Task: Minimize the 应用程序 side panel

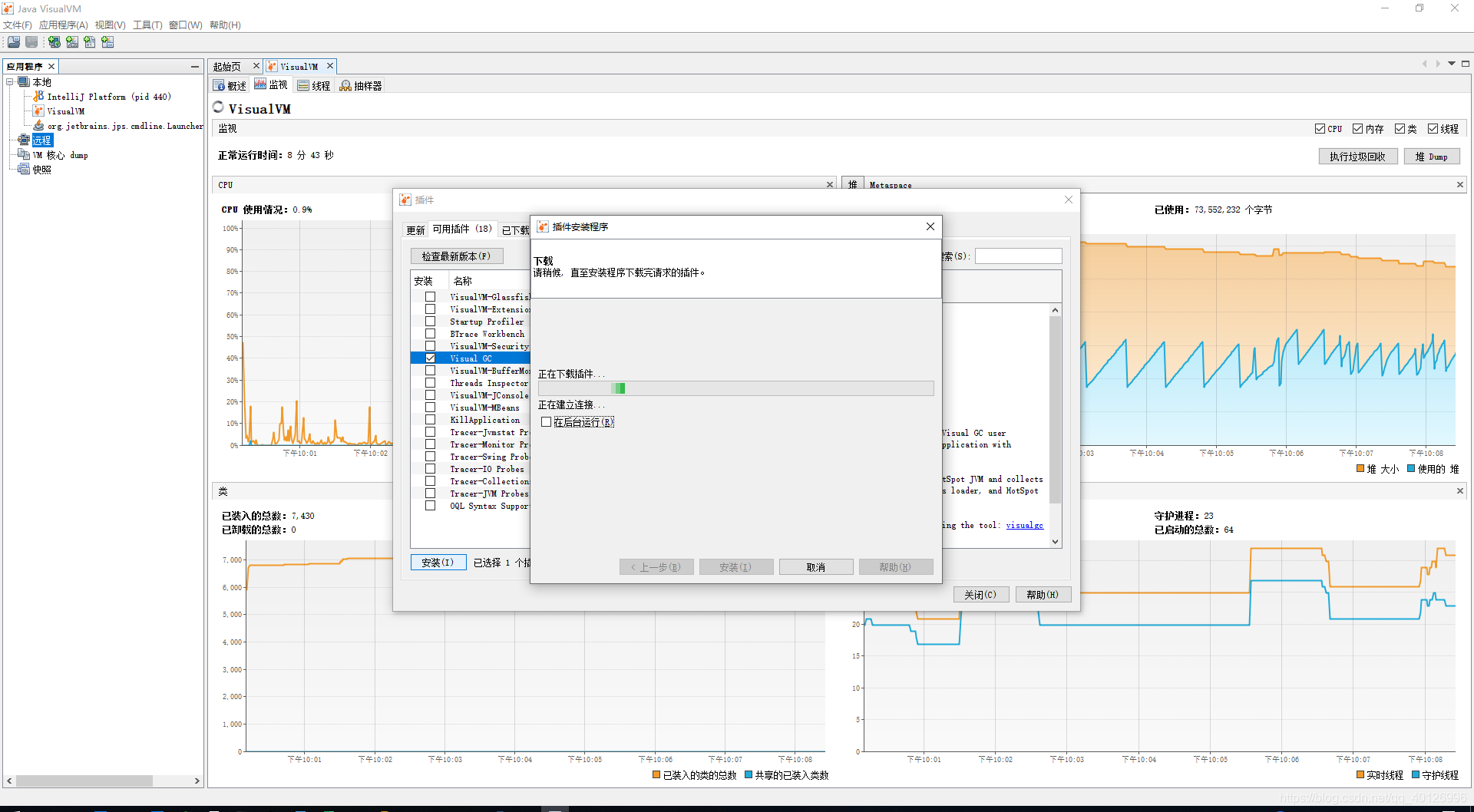Action: [195, 67]
